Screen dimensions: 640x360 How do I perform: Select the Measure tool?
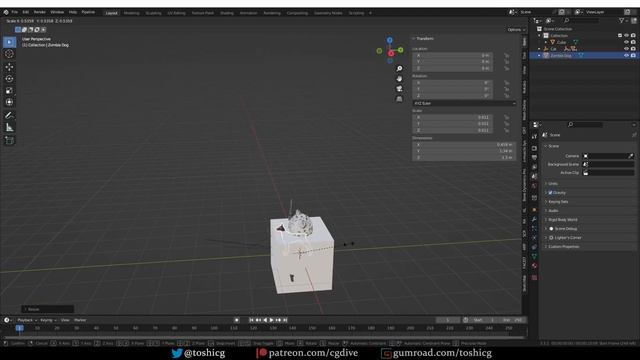[9, 128]
